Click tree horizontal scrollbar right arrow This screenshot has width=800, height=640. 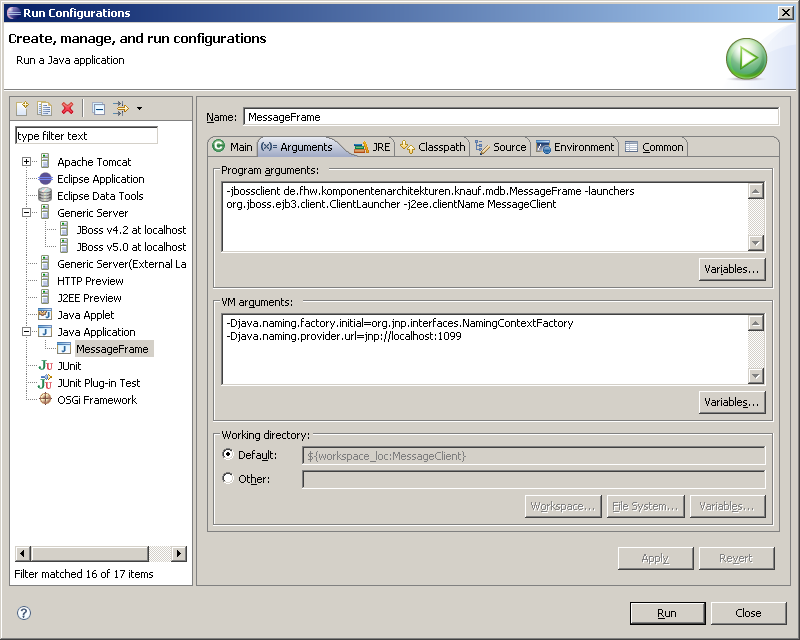point(179,553)
